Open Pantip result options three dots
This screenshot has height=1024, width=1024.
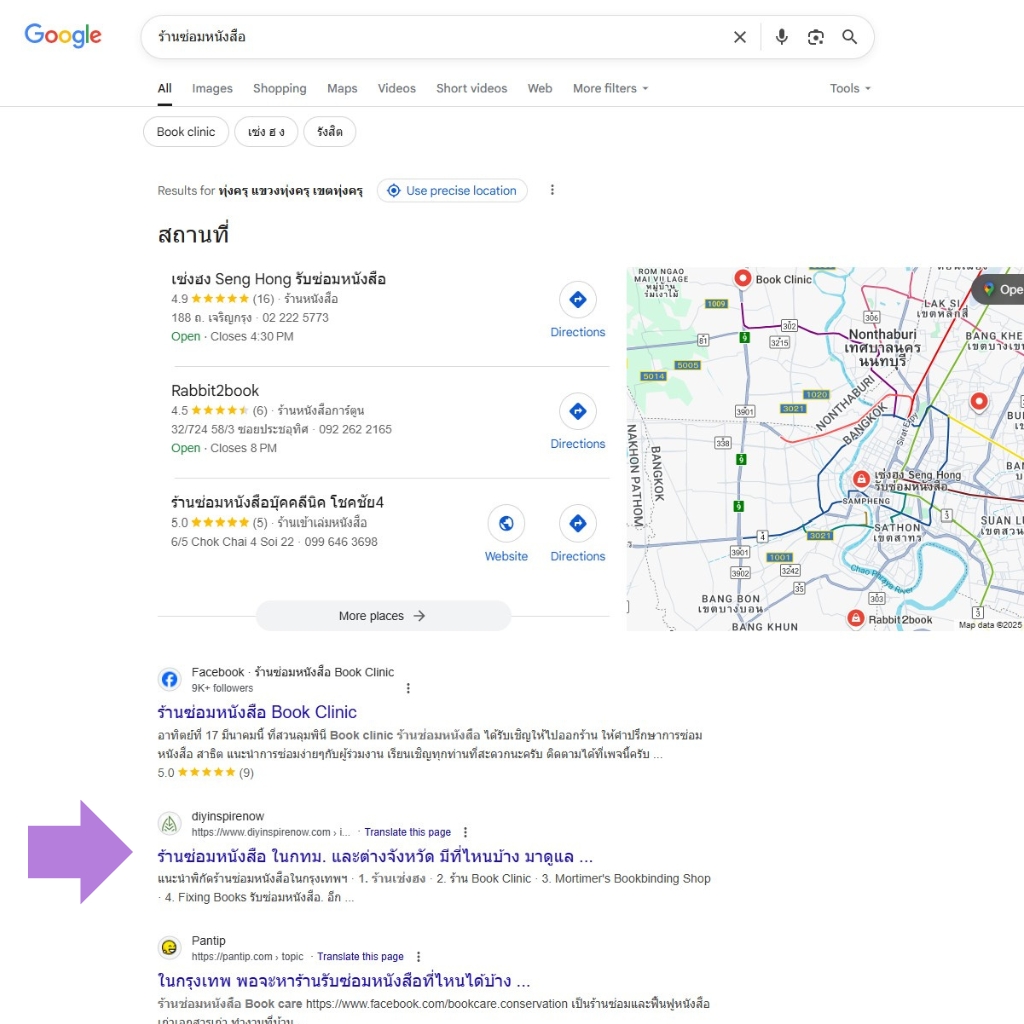[x=418, y=957]
